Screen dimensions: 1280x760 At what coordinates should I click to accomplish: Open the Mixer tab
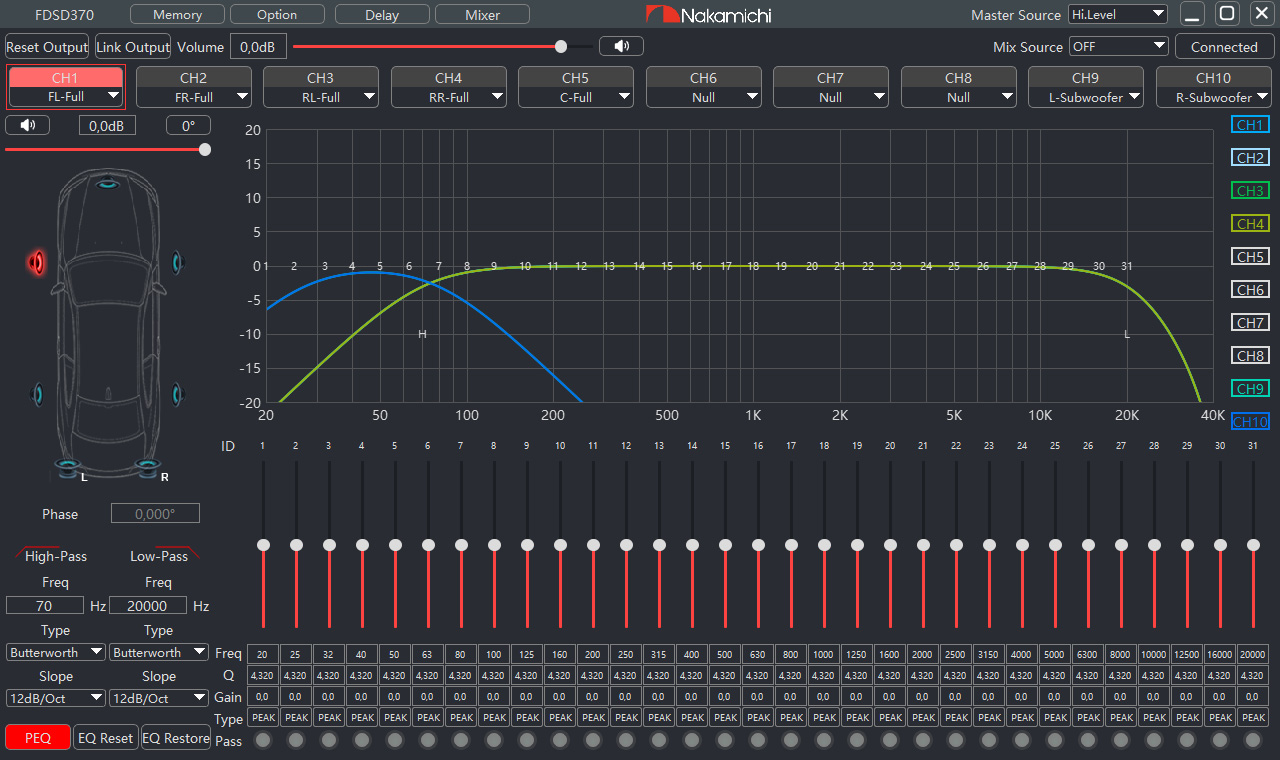tap(483, 15)
